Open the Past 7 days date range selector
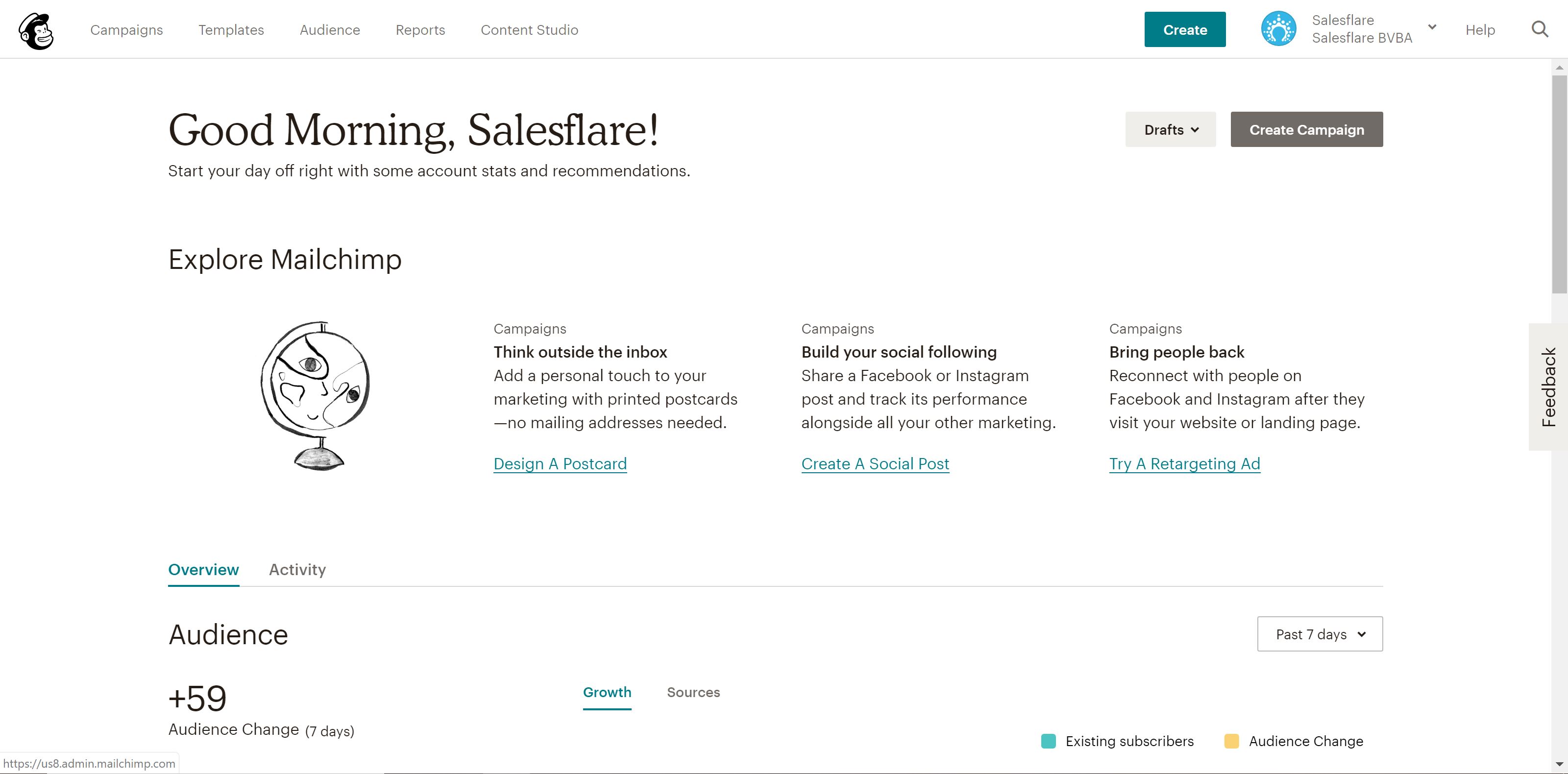 pos(1320,633)
